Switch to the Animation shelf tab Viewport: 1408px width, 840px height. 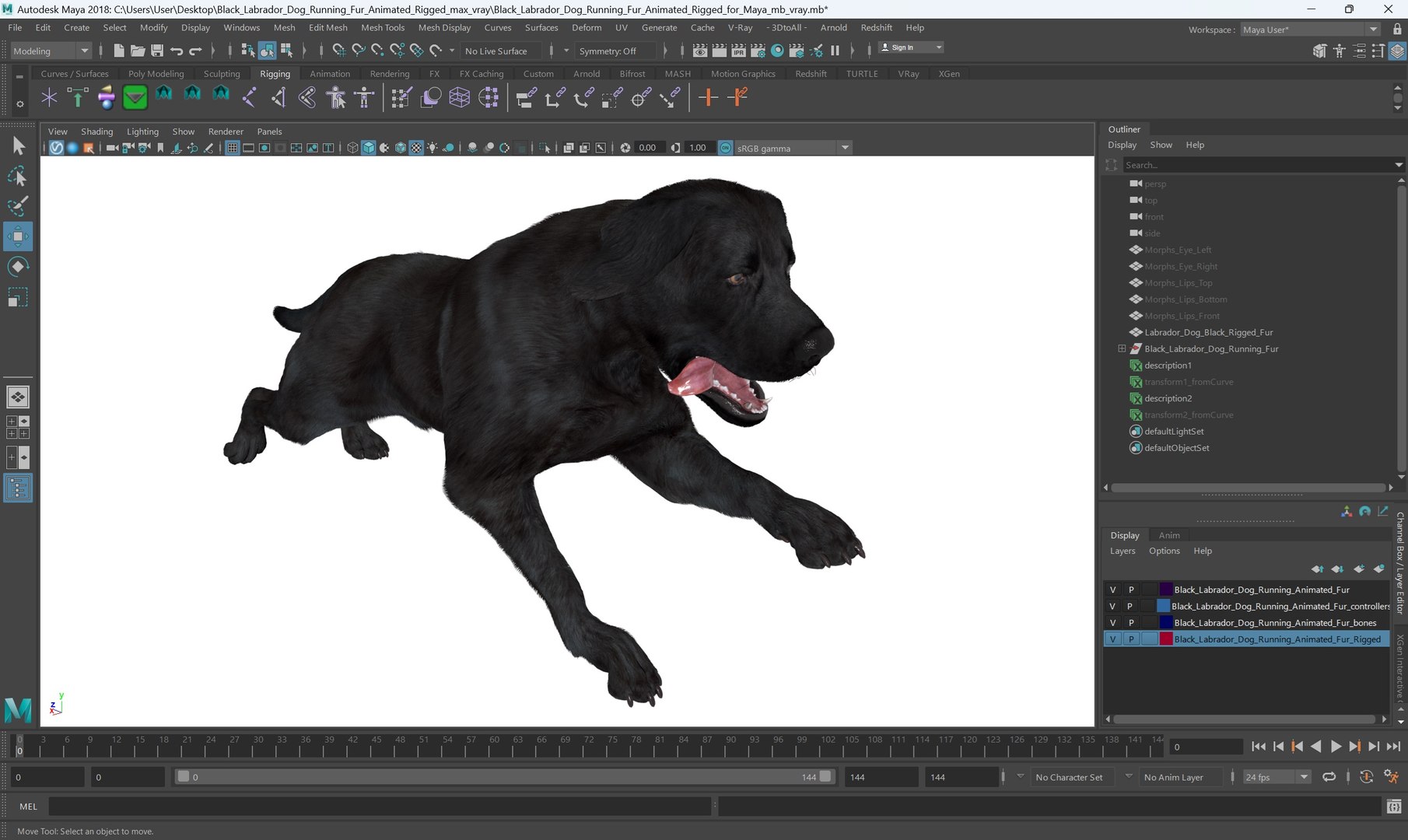[x=330, y=74]
